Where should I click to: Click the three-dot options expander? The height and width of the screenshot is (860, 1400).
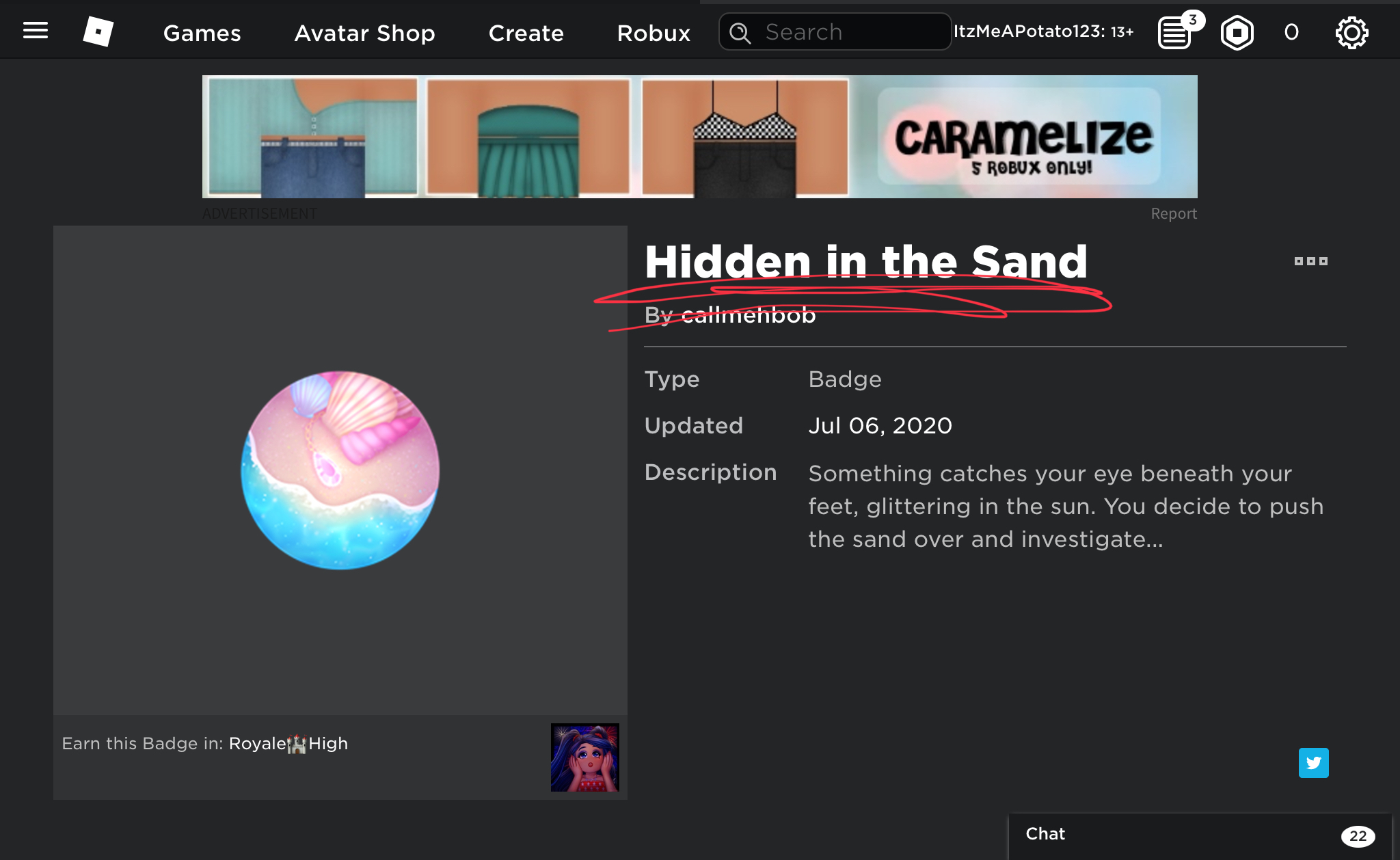click(x=1310, y=261)
